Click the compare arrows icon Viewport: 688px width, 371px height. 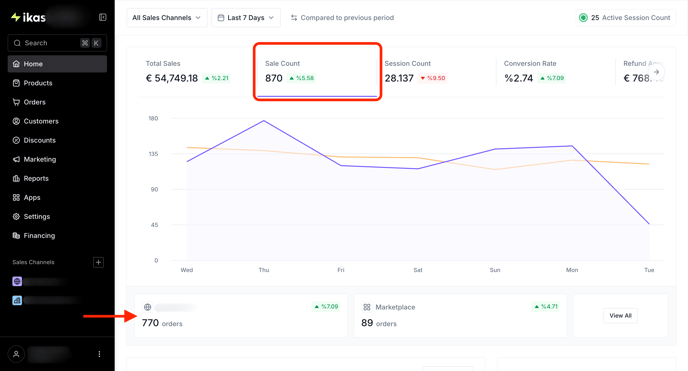[294, 18]
